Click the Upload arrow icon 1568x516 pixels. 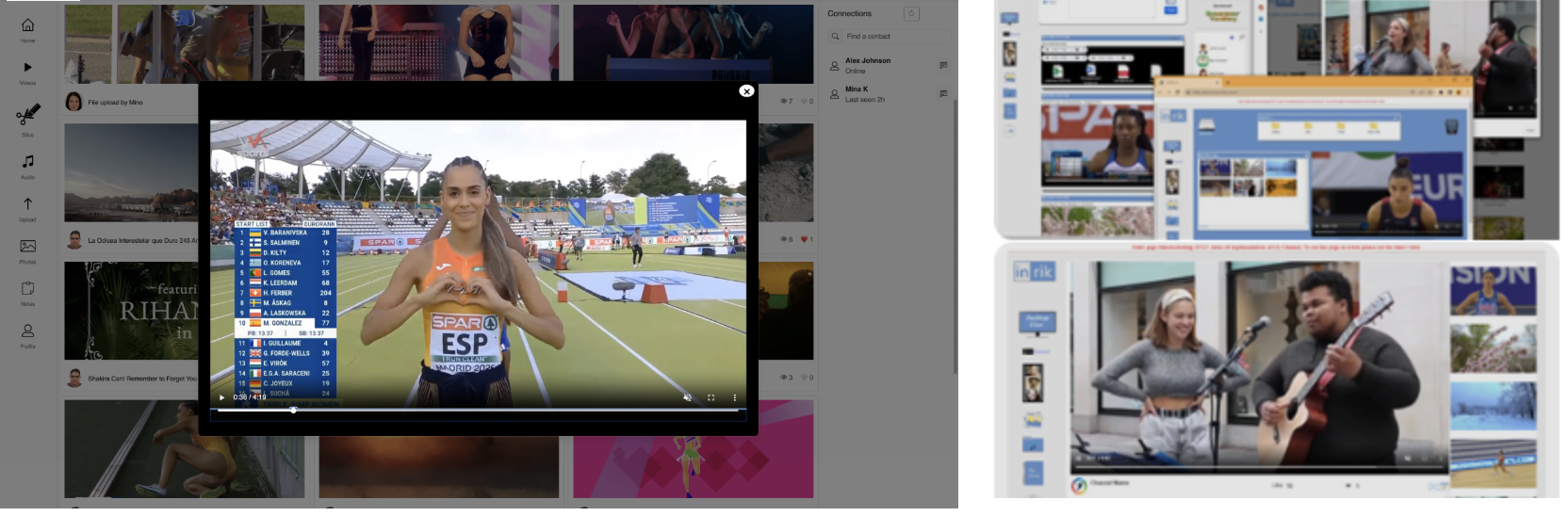pos(27,204)
